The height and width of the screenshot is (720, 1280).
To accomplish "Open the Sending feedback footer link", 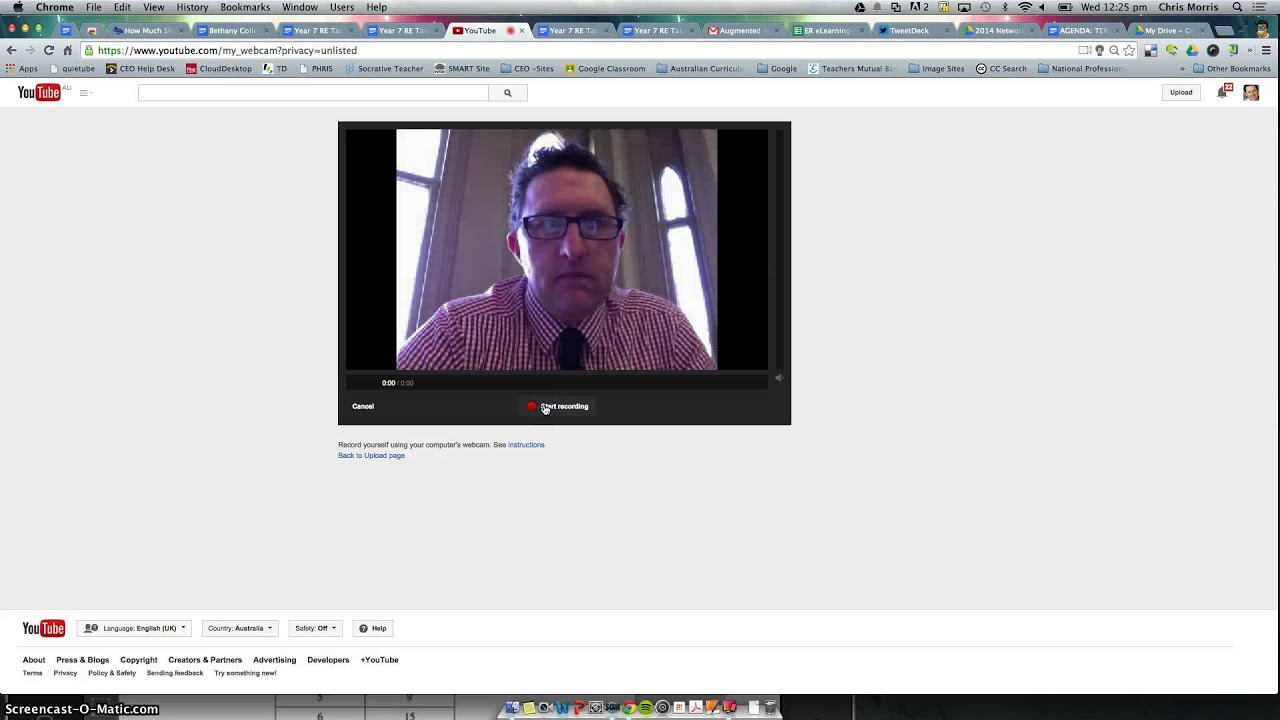I will pyautogui.click(x=175, y=673).
